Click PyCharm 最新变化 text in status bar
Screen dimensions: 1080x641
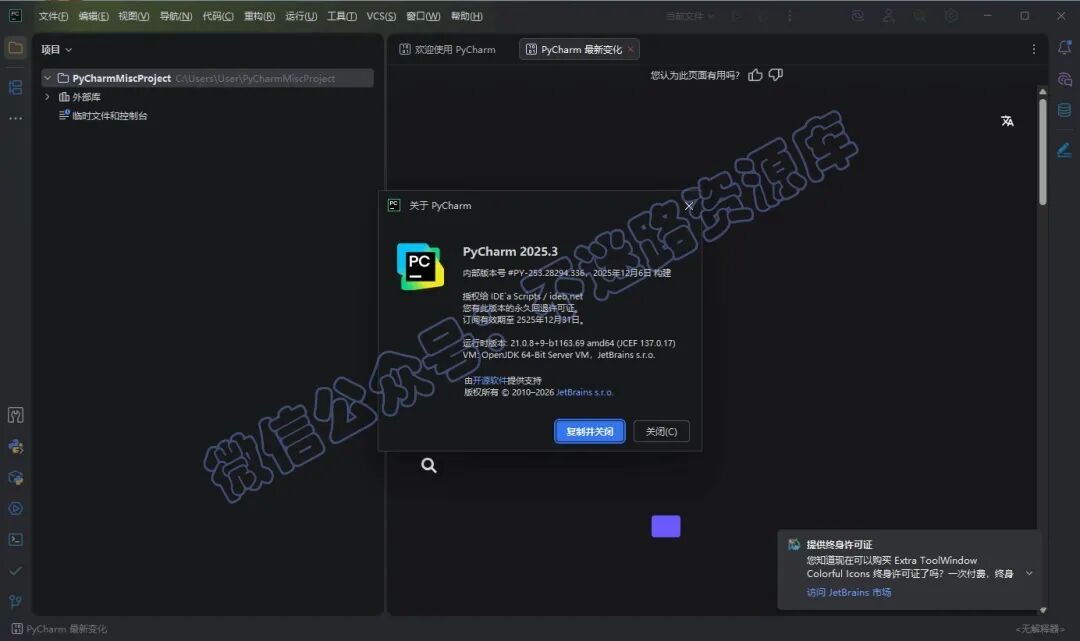pos(66,629)
